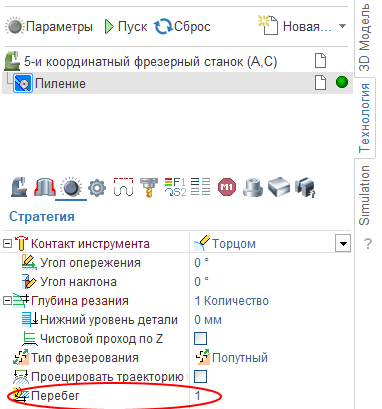Edit the Перебег value 1

tap(198, 396)
